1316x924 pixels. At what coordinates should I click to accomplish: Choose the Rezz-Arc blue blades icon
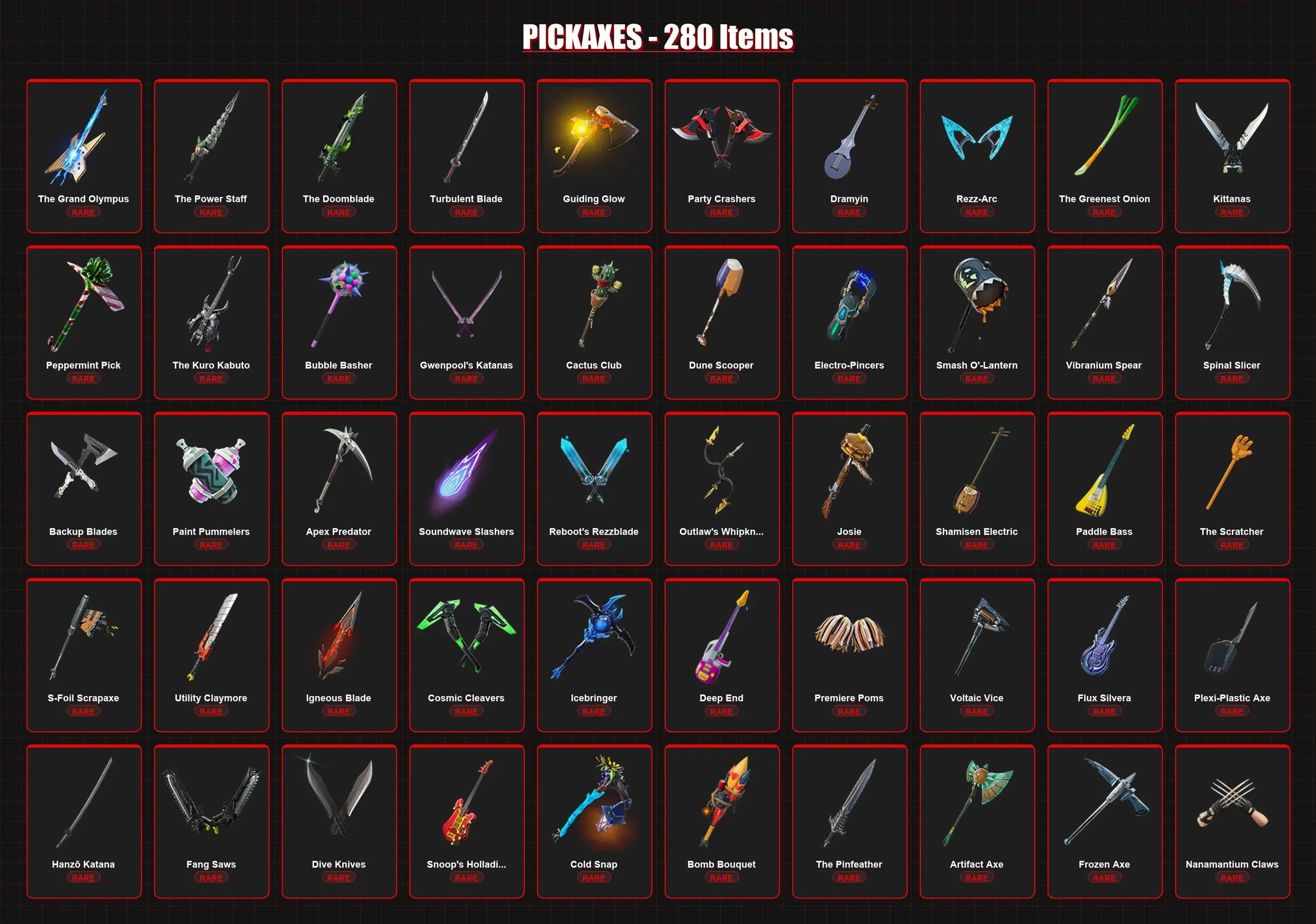pos(977,137)
